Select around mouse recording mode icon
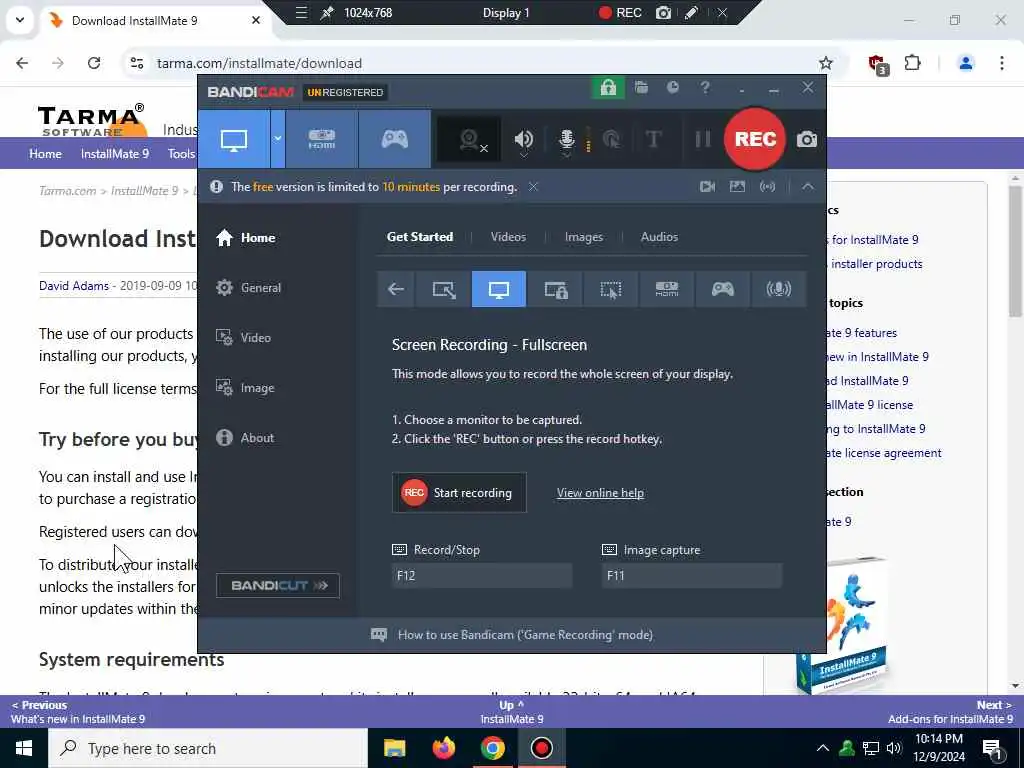The width and height of the screenshot is (1024, 768). (611, 289)
